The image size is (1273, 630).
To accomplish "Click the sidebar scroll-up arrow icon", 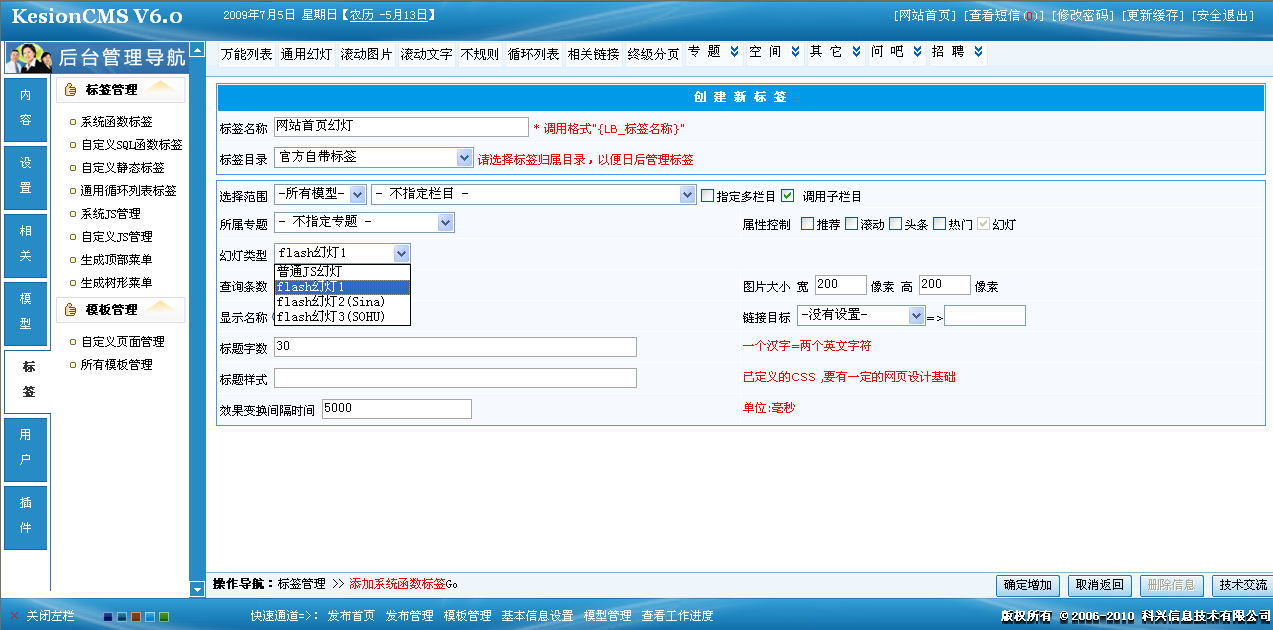I will pos(197,49).
